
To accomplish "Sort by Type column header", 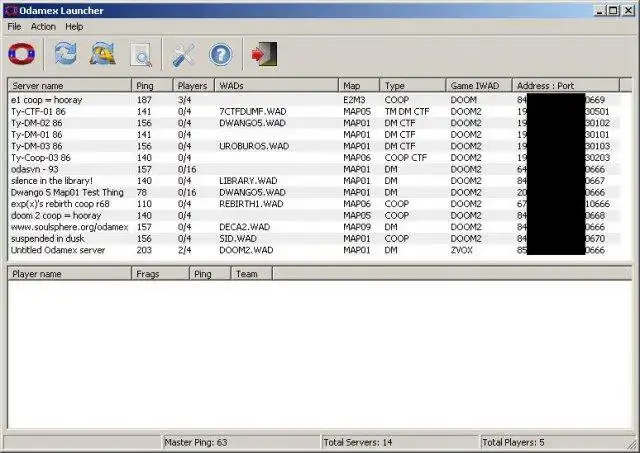I will pos(413,86).
